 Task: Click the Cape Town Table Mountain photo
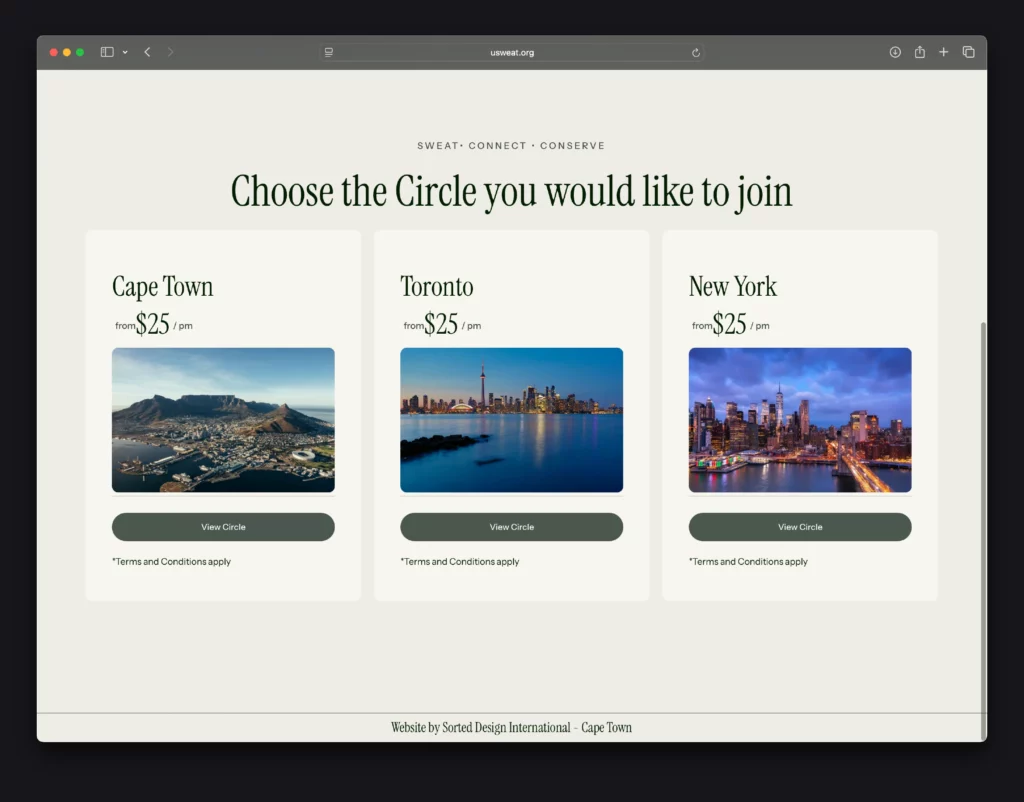(x=223, y=420)
